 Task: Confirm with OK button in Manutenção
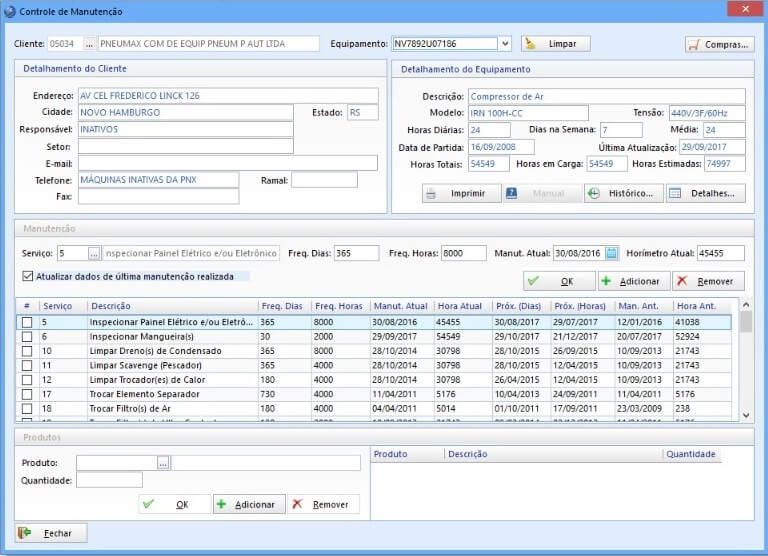[x=558, y=281]
